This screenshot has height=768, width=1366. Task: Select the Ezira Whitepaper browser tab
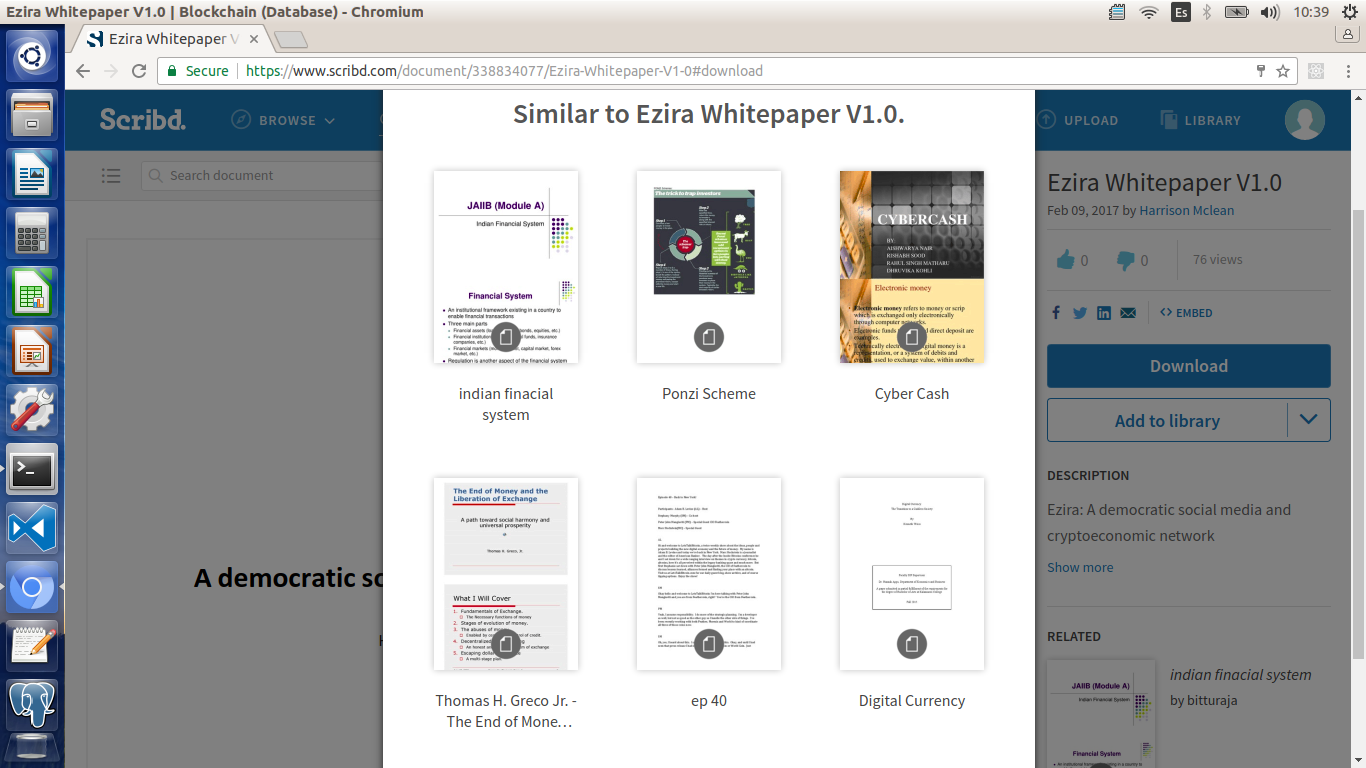point(172,39)
